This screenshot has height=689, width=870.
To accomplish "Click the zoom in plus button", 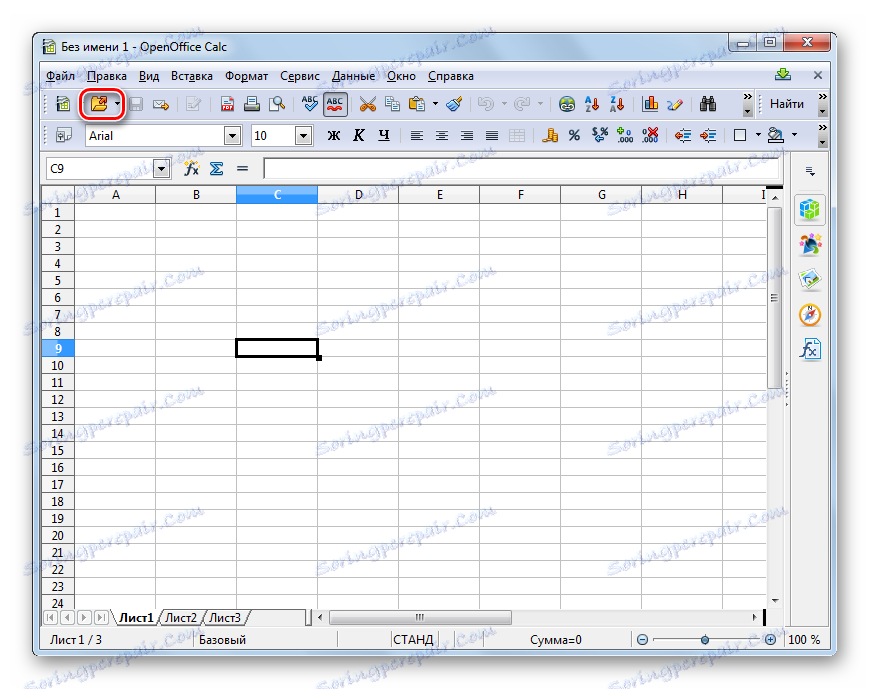I will pos(770,640).
